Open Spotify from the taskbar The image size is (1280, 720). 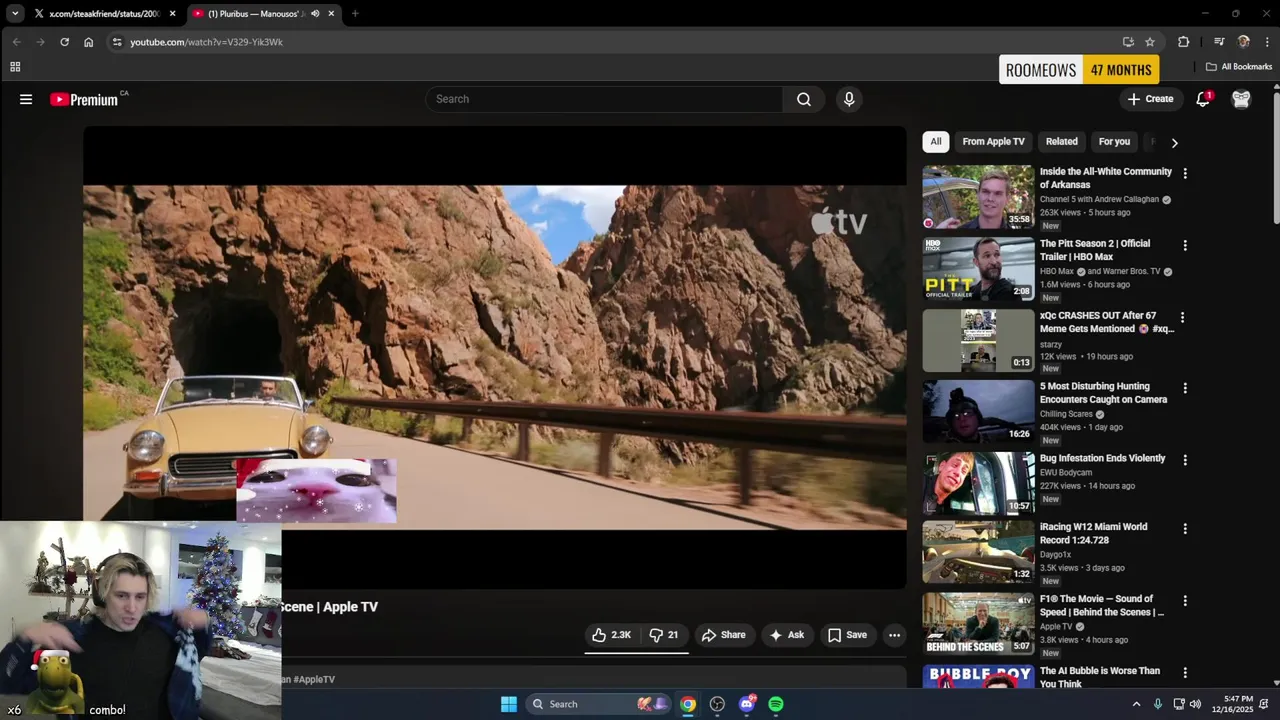776,704
